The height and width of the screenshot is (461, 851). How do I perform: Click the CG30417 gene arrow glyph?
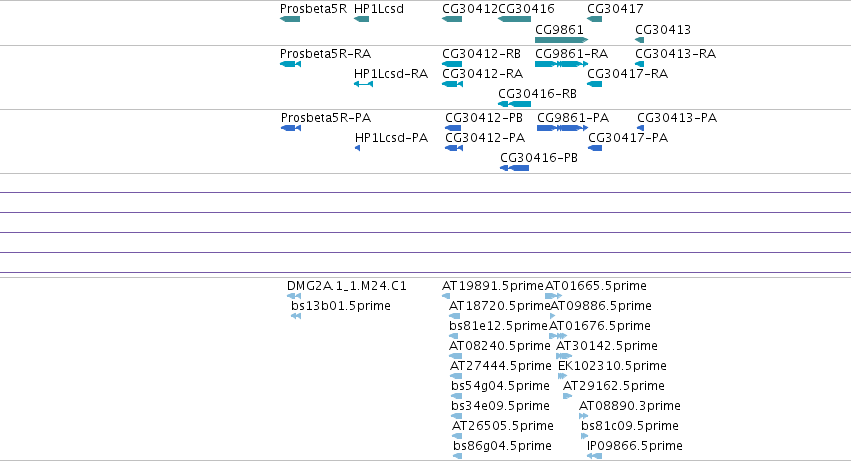[x=595, y=20]
